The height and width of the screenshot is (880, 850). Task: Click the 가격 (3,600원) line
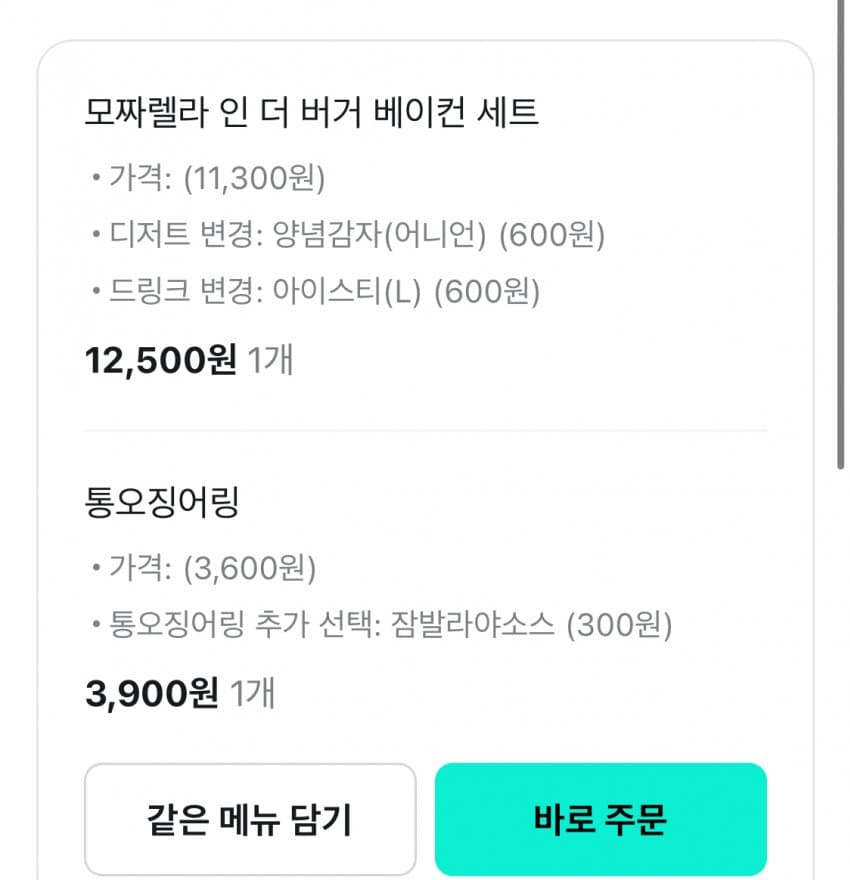[x=202, y=569]
